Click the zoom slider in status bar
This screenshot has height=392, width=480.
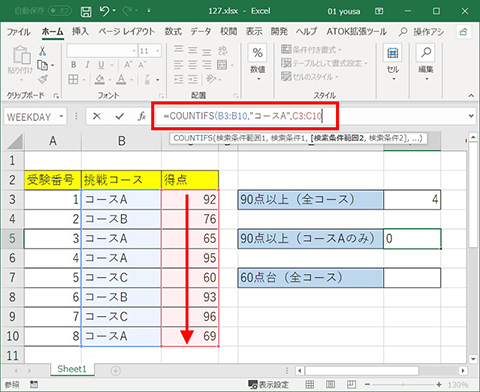click(x=403, y=385)
